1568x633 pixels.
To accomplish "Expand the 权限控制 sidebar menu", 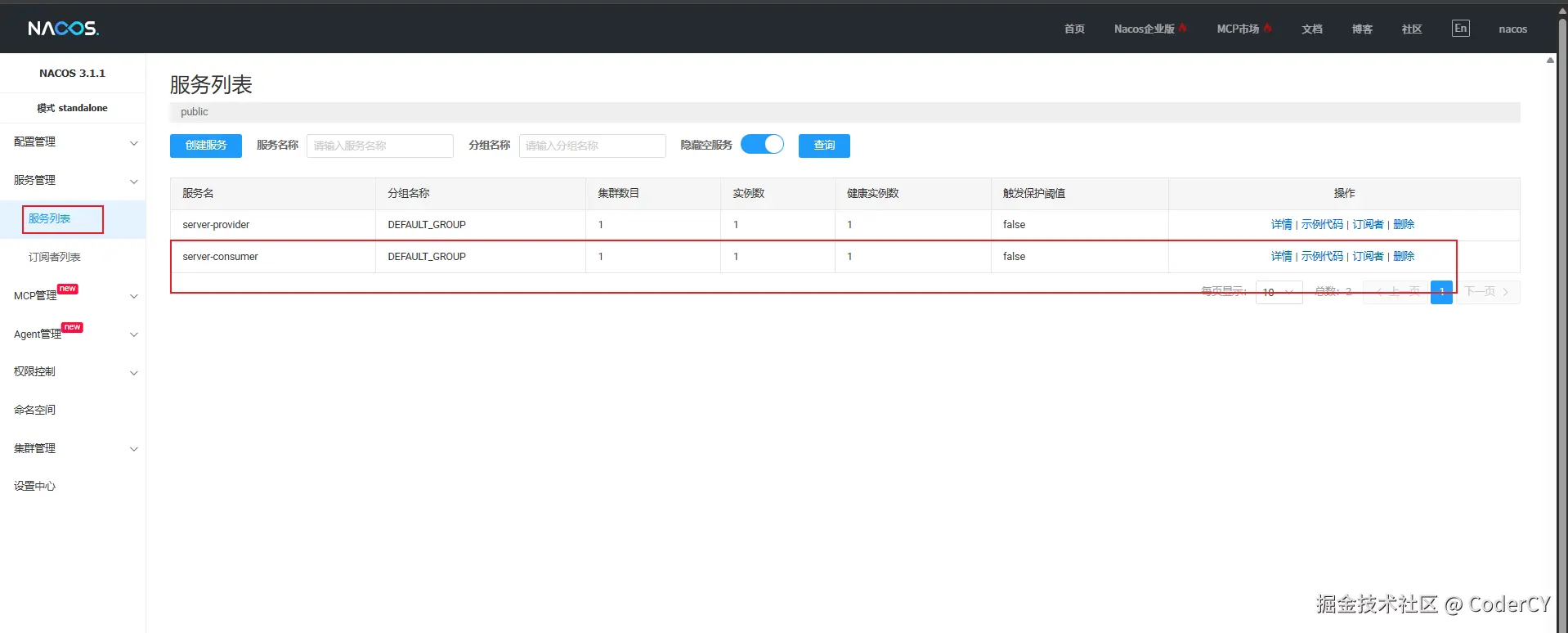I will 73,372.
